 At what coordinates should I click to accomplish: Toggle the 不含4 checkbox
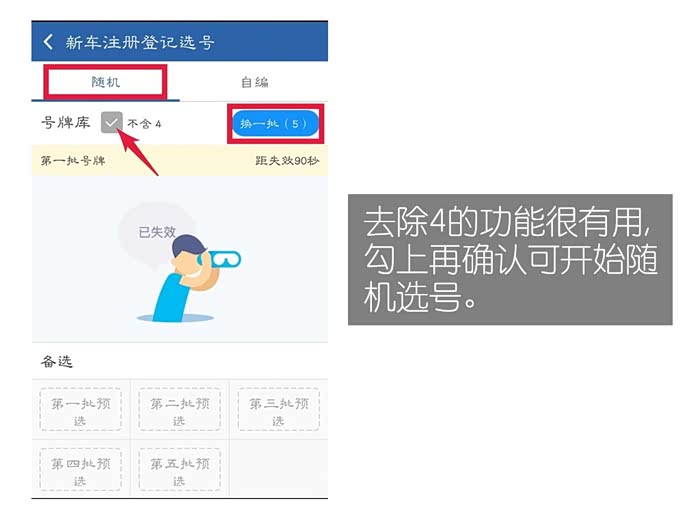pos(111,123)
